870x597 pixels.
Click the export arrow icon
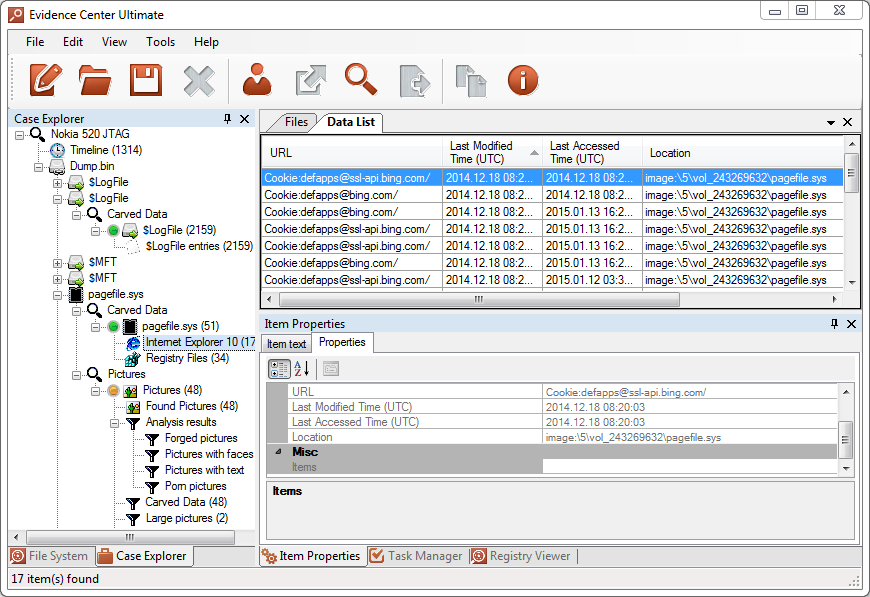click(x=309, y=80)
